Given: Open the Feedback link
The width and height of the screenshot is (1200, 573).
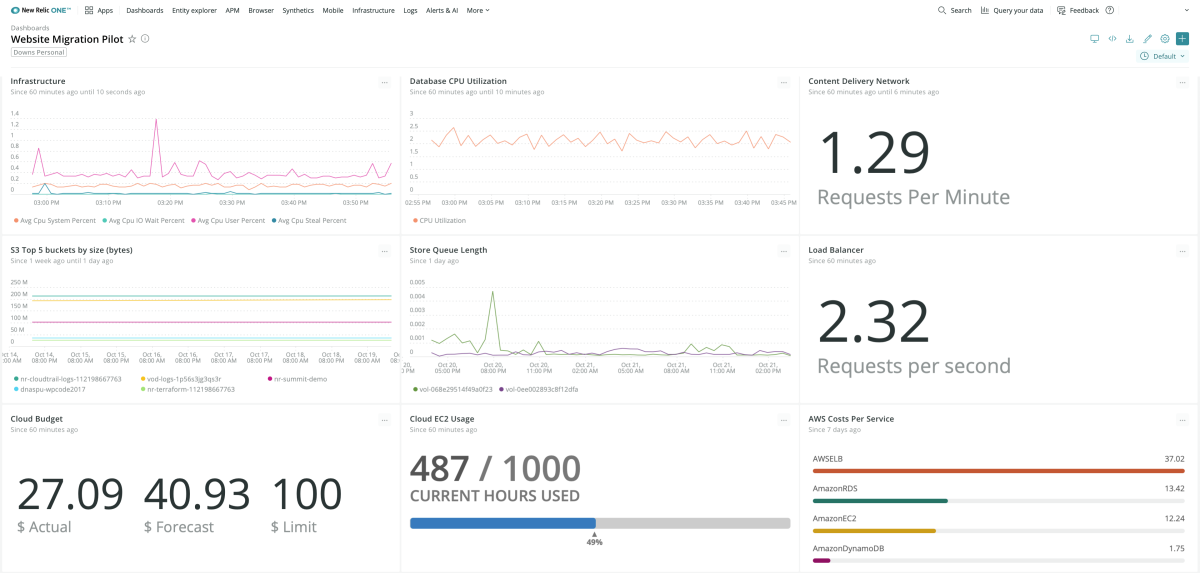Looking at the screenshot, I should 1077,10.
